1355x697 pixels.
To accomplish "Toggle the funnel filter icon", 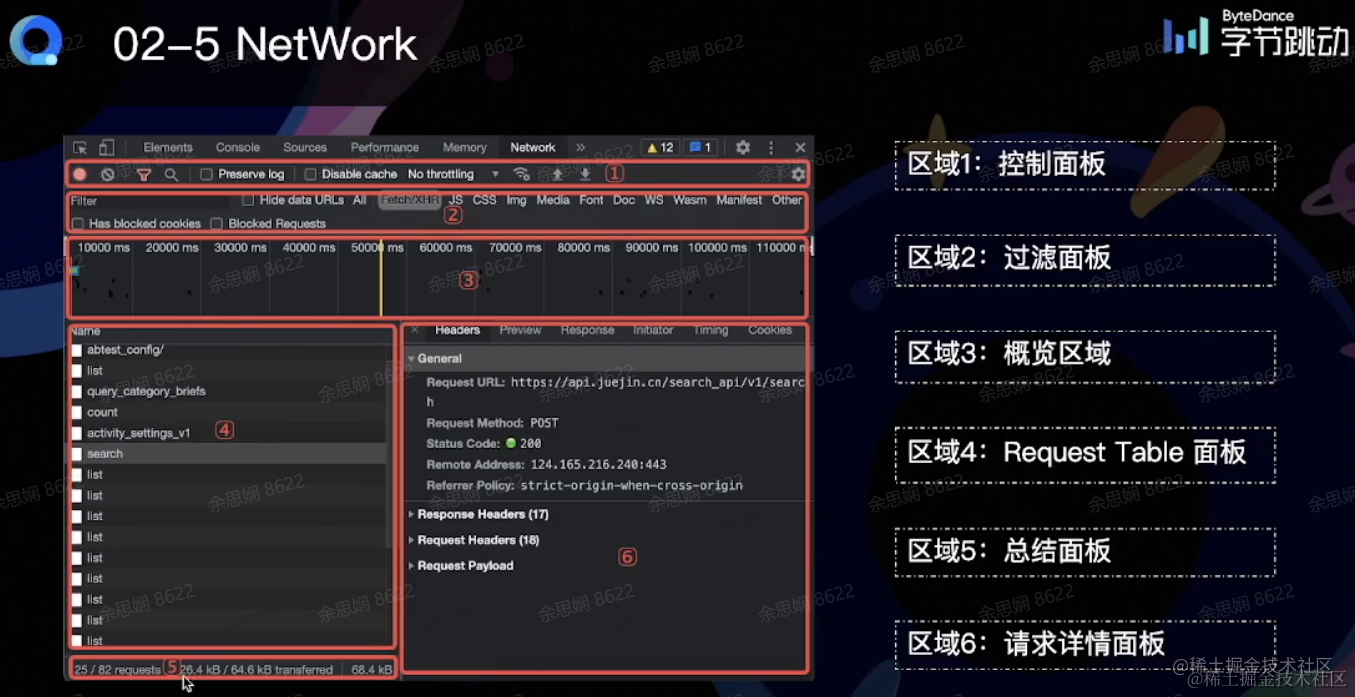I will 144,174.
